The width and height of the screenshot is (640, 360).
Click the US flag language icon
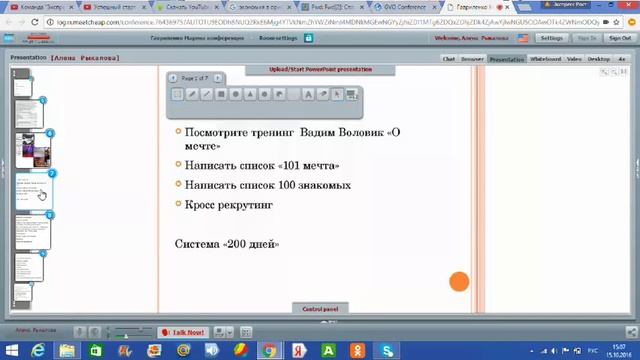[x=523, y=38]
